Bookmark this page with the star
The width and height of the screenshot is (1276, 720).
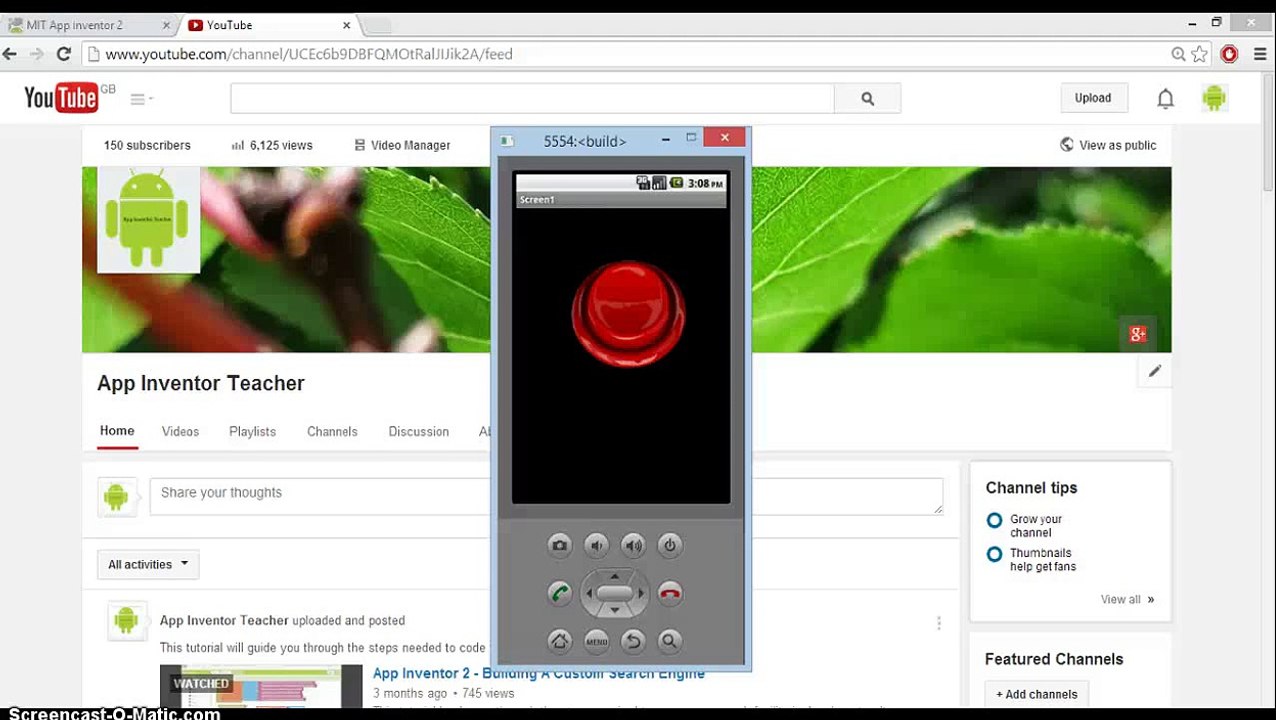[1200, 54]
